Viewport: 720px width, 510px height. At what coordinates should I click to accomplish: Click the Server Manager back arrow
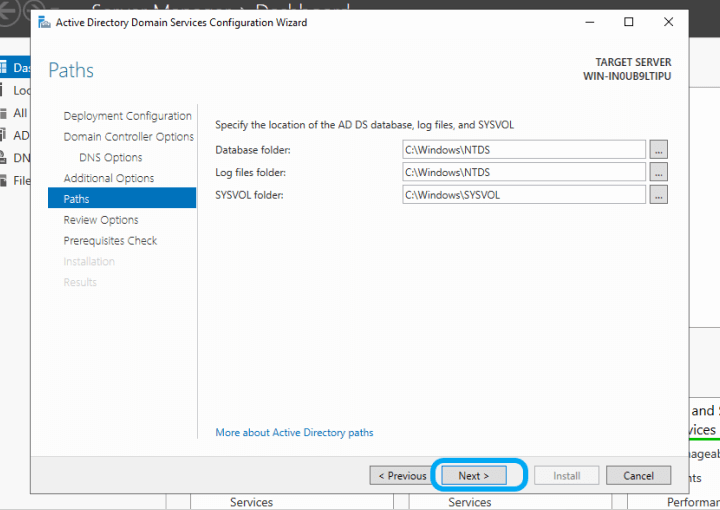pyautogui.click(x=8, y=11)
